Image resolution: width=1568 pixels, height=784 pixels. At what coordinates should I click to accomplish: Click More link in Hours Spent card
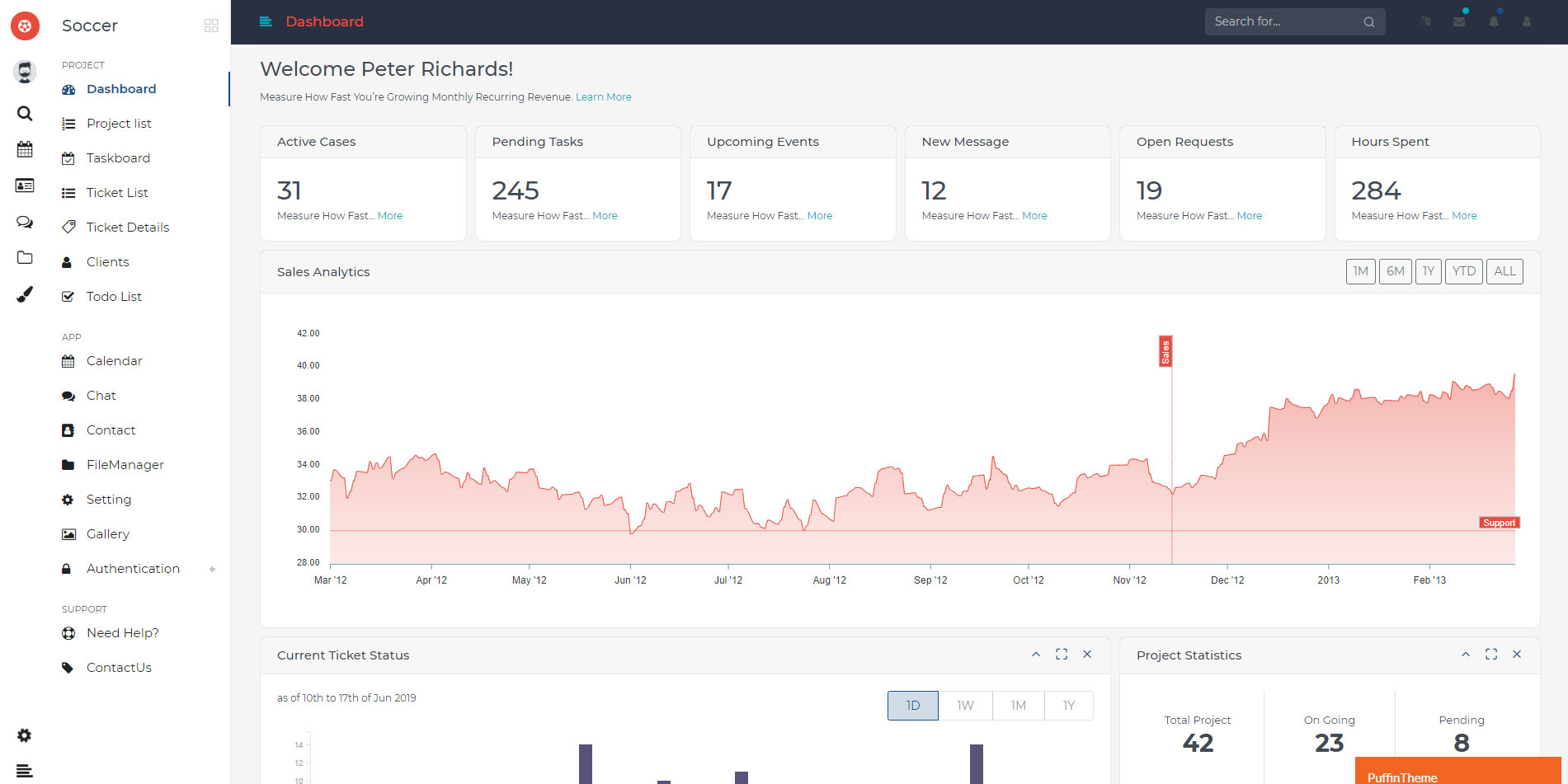(1464, 216)
